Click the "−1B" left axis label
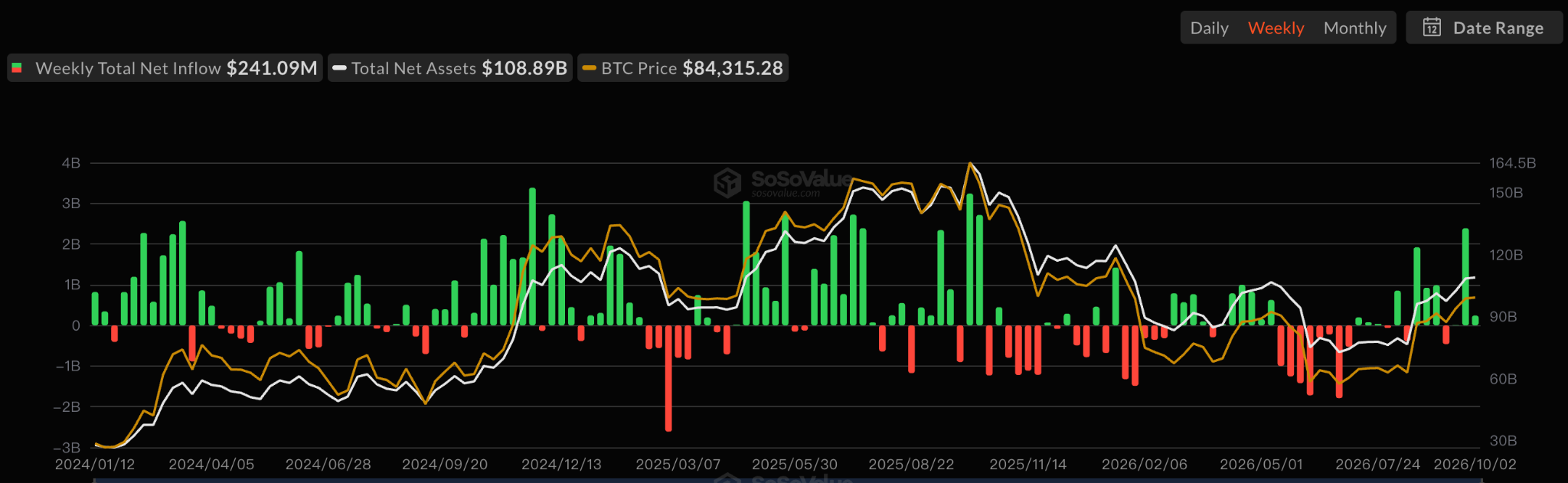 click(67, 367)
